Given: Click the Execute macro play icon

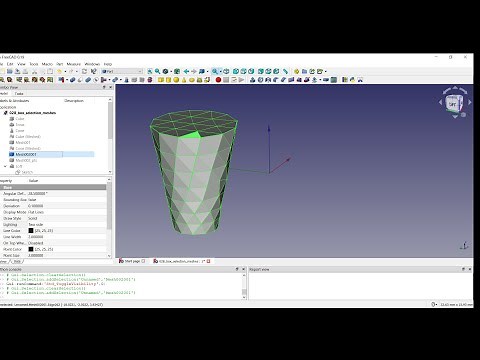Looking at the screenshot, I should click(241, 80).
